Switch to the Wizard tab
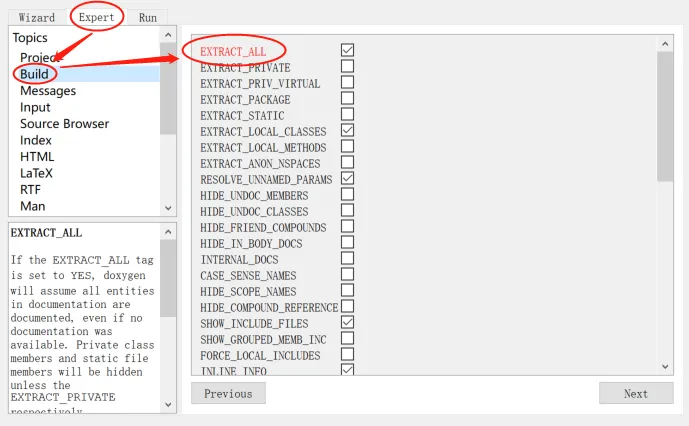The image size is (689, 426). point(37,18)
